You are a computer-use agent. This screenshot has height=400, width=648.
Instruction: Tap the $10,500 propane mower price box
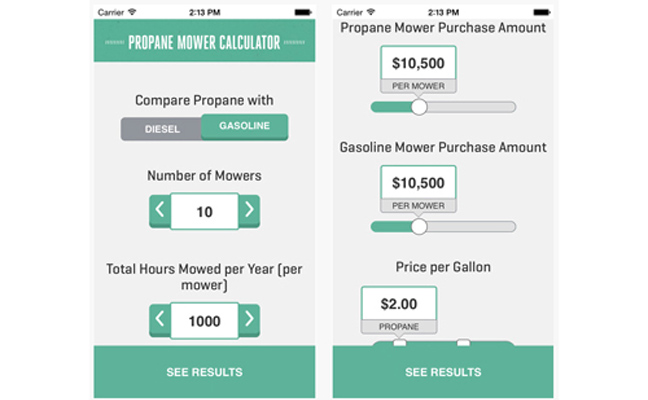418,63
